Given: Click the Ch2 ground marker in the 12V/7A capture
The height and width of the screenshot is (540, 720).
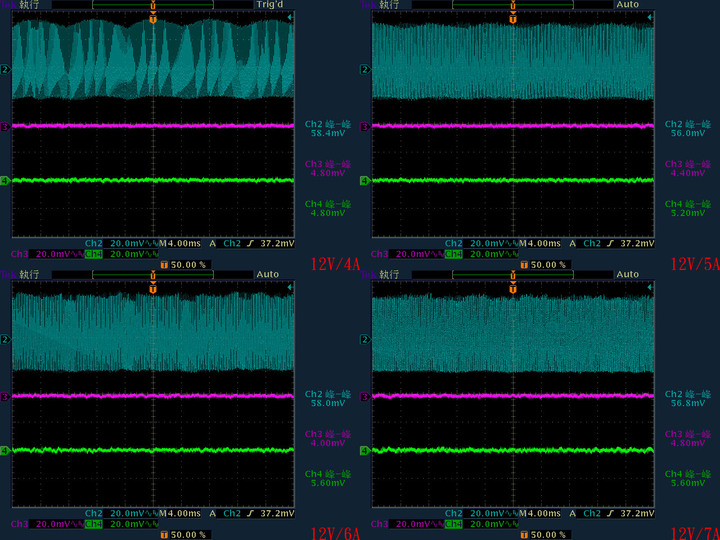Looking at the screenshot, I should pyautogui.click(x=365, y=339).
